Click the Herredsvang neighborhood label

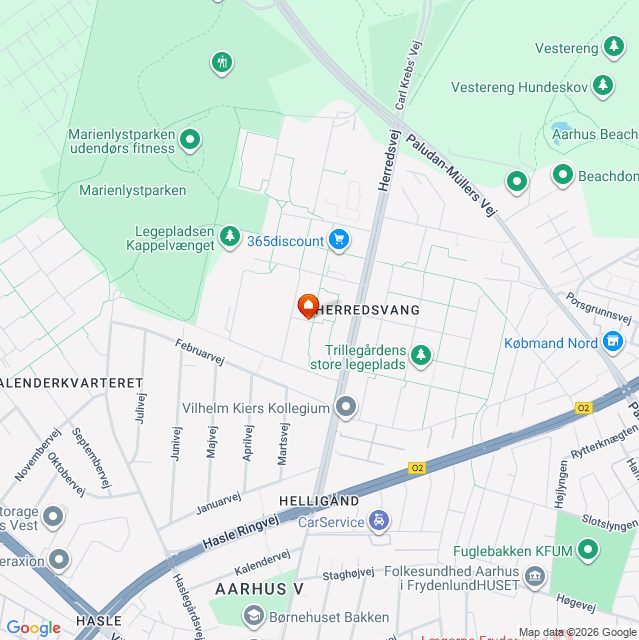coord(368,310)
